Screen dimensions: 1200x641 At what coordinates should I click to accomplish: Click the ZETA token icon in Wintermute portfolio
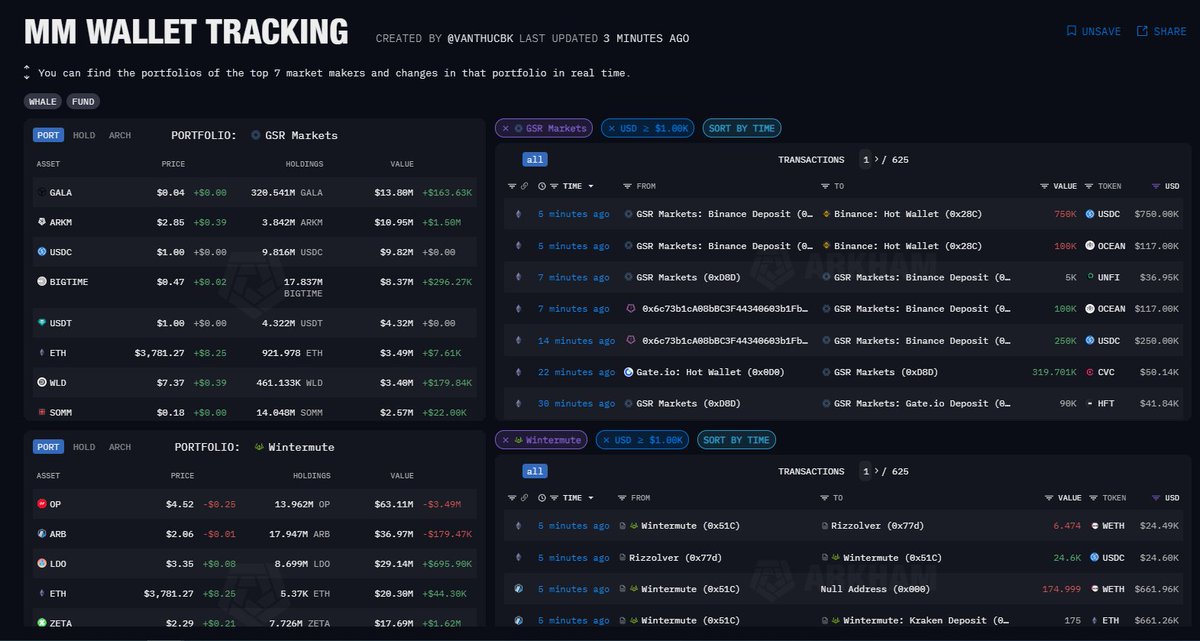[41, 623]
